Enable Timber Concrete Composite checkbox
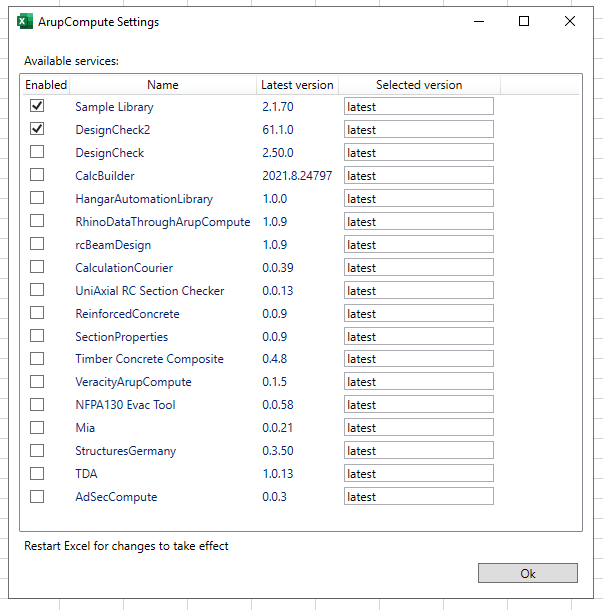The height and width of the screenshot is (610, 603). 37,359
